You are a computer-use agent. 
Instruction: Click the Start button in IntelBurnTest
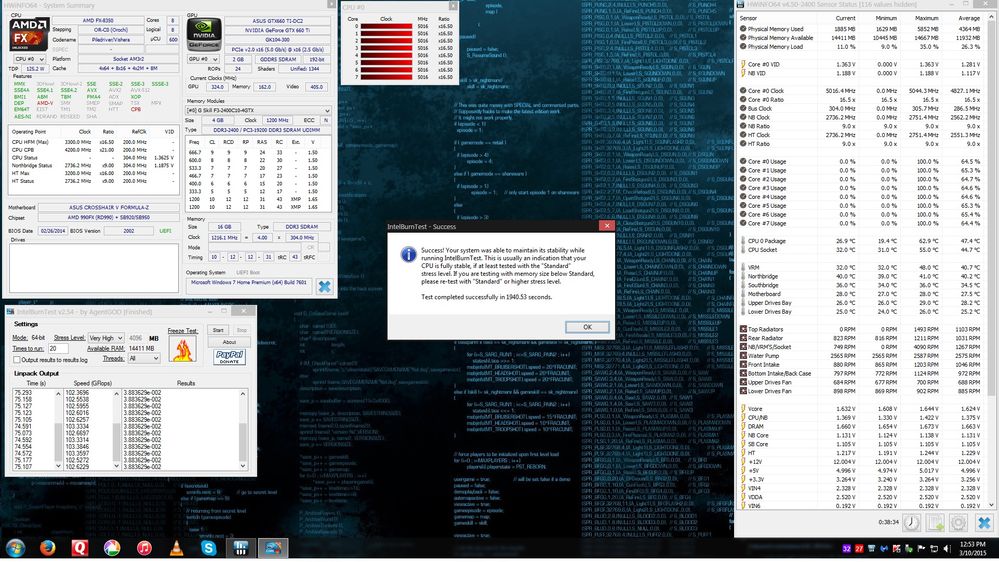point(218,331)
